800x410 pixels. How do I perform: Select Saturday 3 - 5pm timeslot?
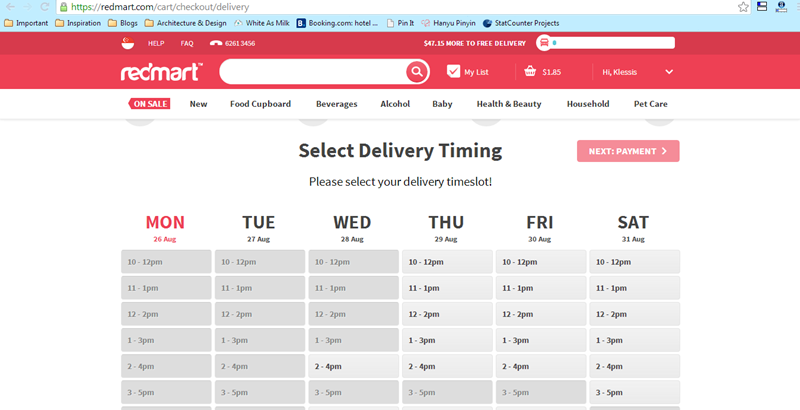coord(635,392)
